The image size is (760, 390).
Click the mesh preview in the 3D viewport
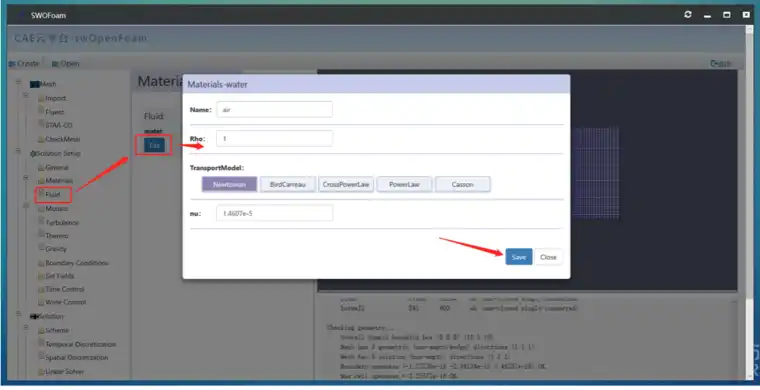(595, 173)
